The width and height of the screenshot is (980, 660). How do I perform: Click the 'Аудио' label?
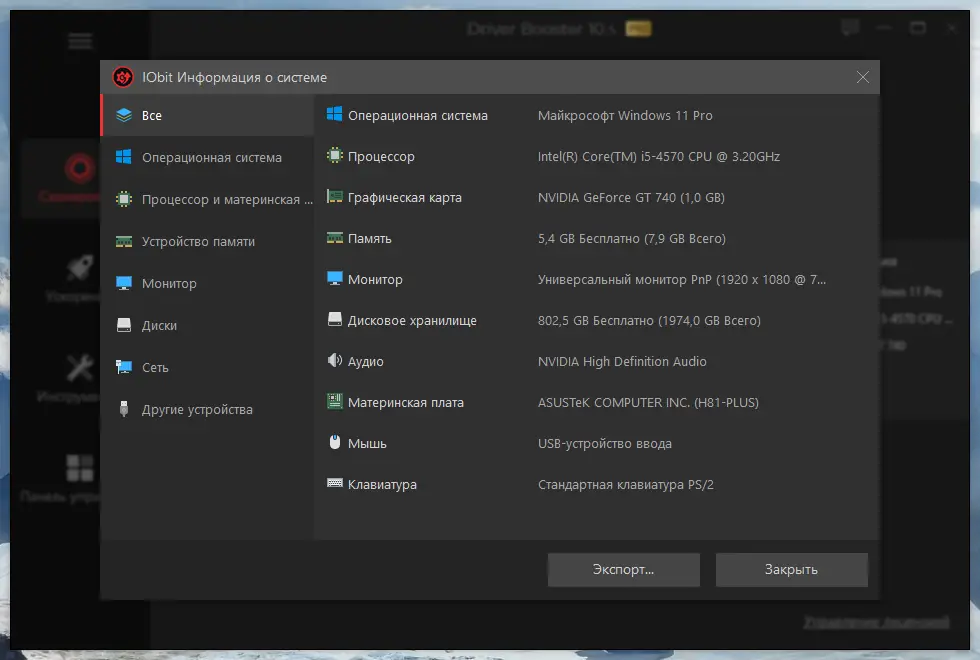click(366, 361)
